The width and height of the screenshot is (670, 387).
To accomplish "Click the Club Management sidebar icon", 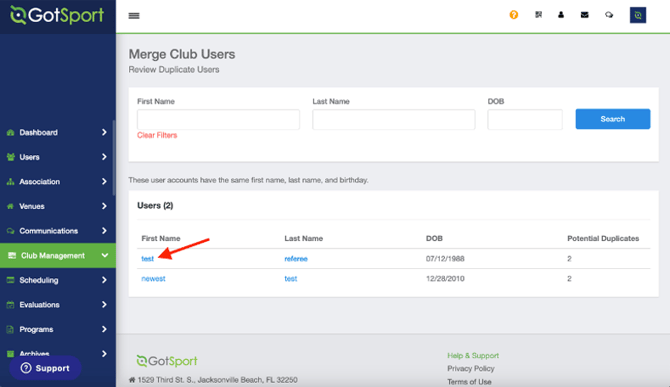I will point(12,255).
